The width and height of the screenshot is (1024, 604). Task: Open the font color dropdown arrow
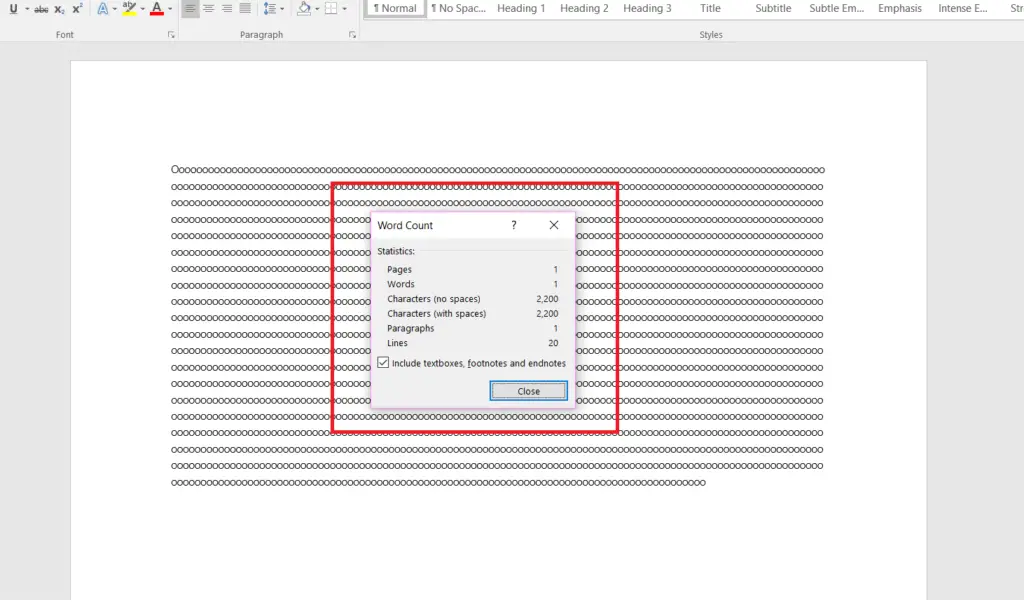coord(170,9)
